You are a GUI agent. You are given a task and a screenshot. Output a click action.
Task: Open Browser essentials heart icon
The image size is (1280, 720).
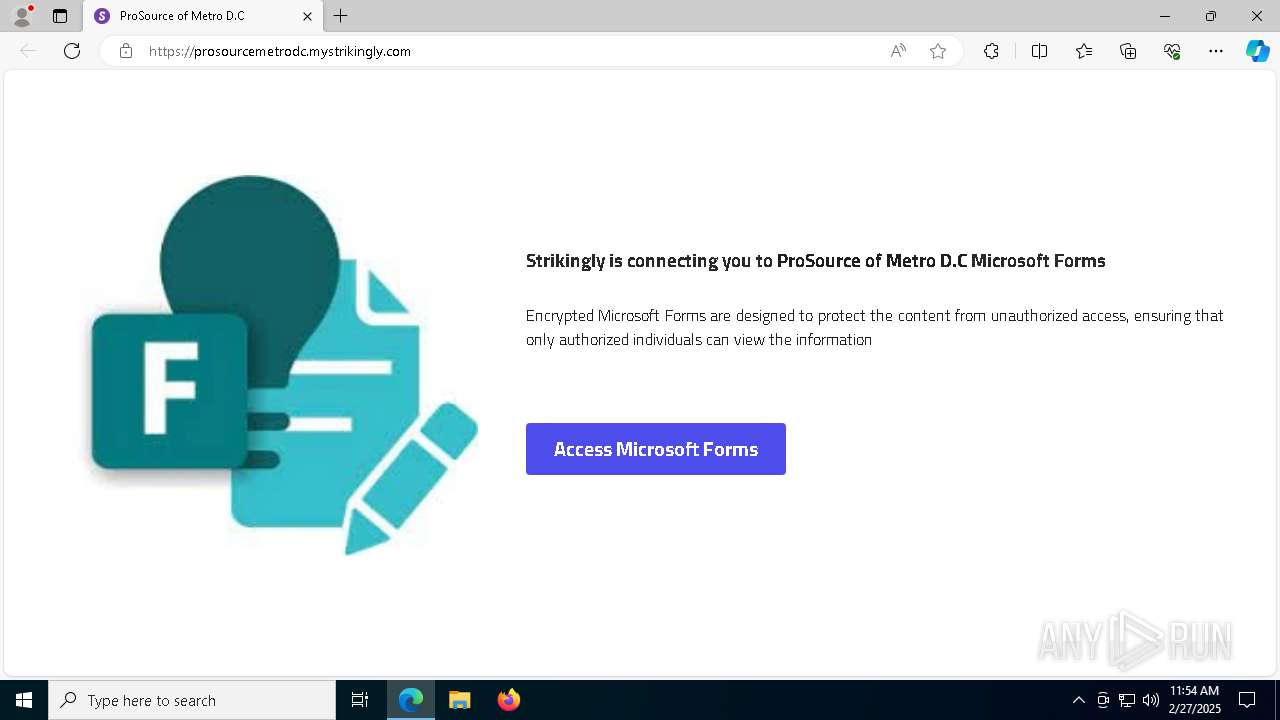(x=1172, y=51)
